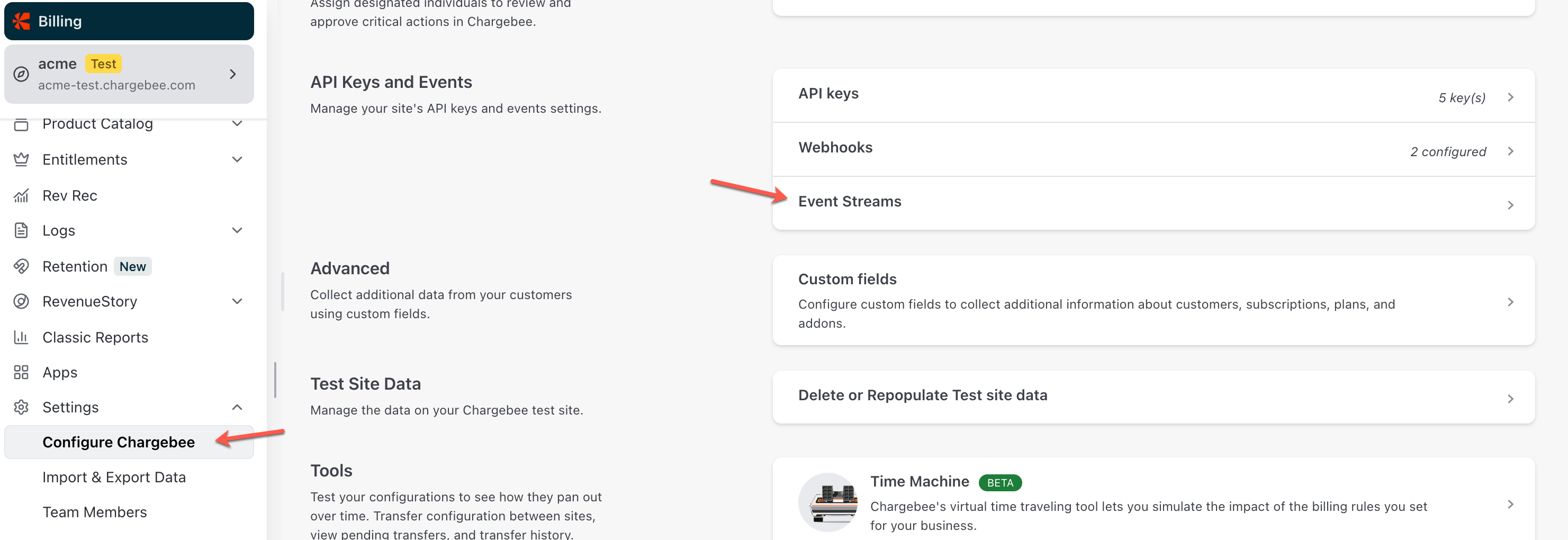1568x540 pixels.
Task: Open Event Streams settings
Action: tap(1153, 203)
